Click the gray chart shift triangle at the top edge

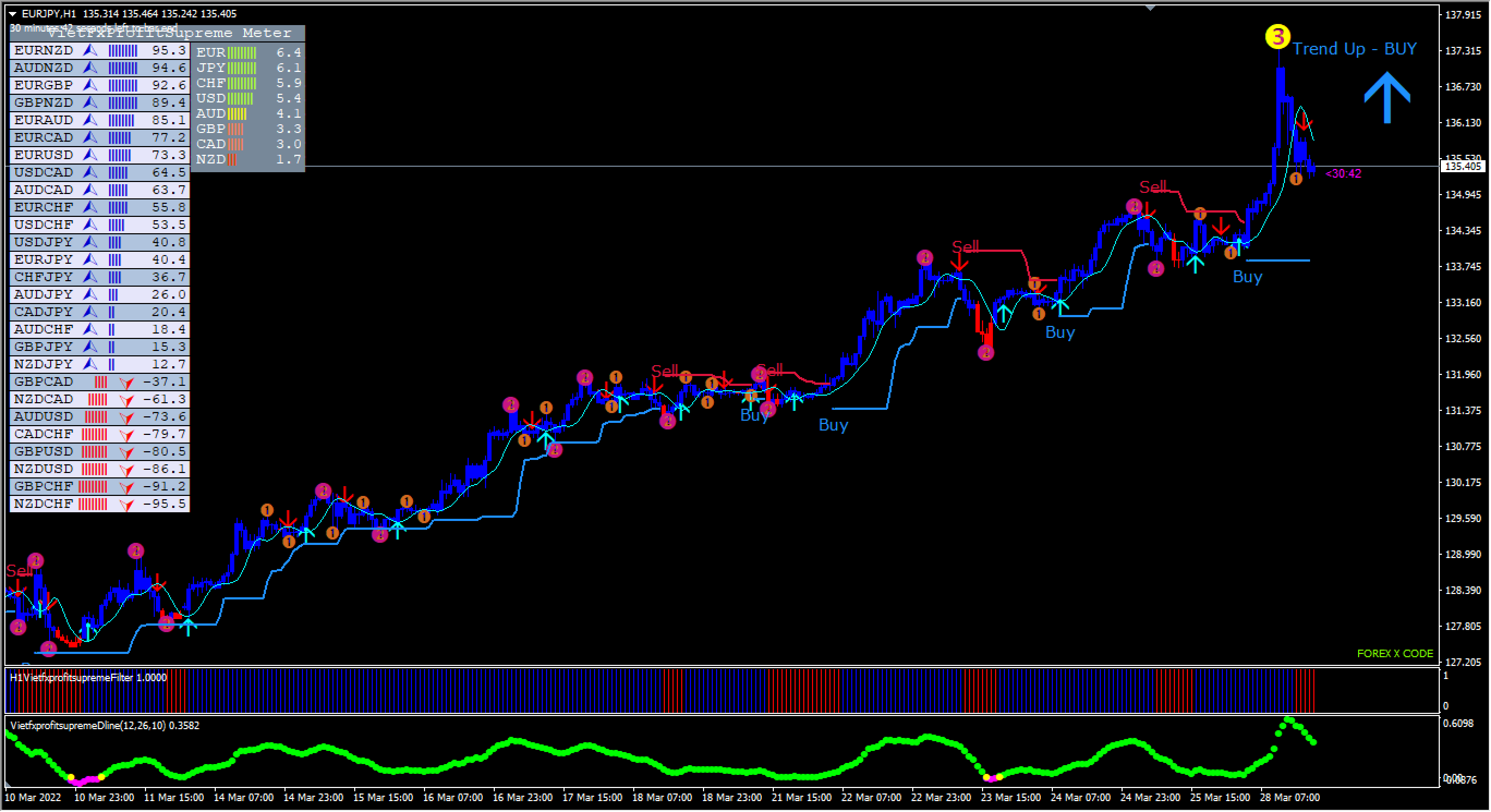tap(1150, 8)
